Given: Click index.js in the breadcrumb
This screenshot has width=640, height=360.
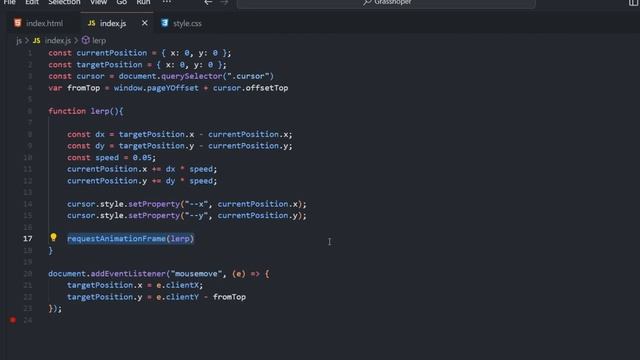Looking at the screenshot, I should pyautogui.click(x=58, y=40).
